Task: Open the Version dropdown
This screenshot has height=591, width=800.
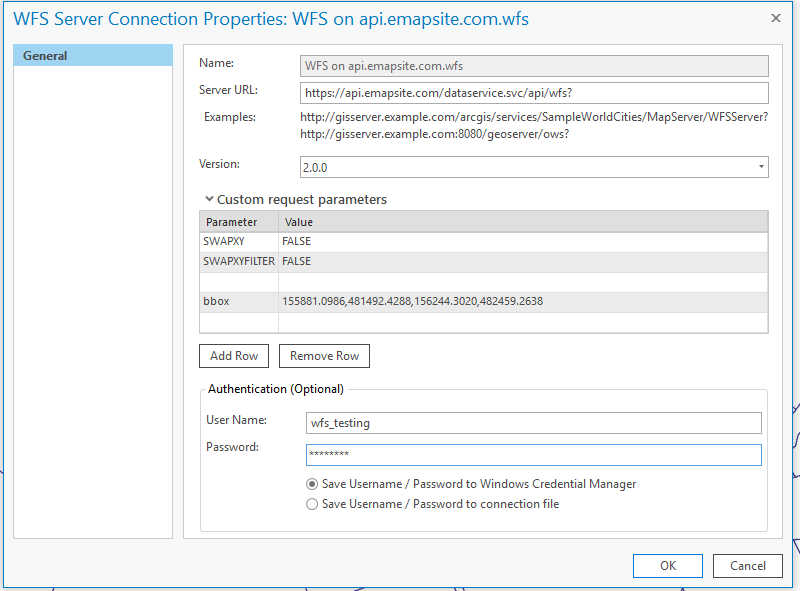Action: tap(534, 168)
